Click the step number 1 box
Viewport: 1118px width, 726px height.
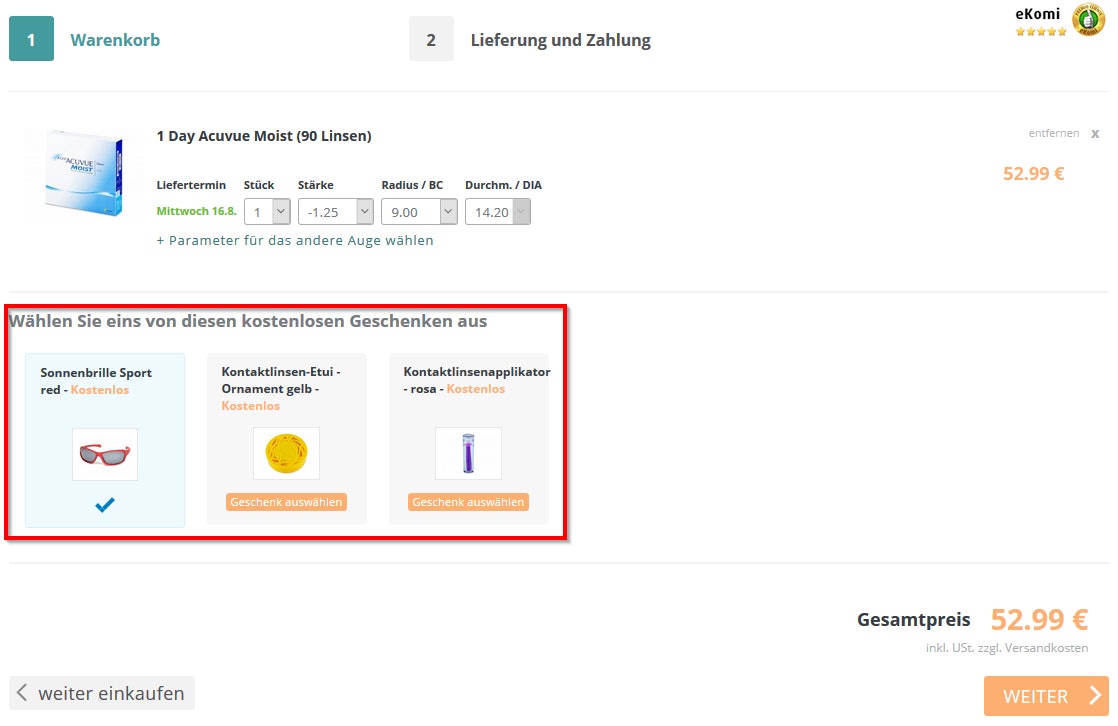coord(31,39)
